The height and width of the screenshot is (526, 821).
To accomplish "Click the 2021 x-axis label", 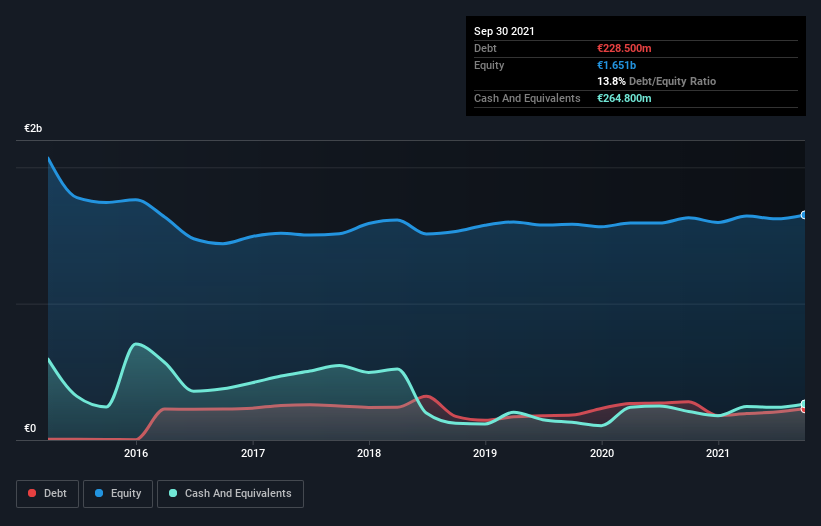I will (x=718, y=453).
